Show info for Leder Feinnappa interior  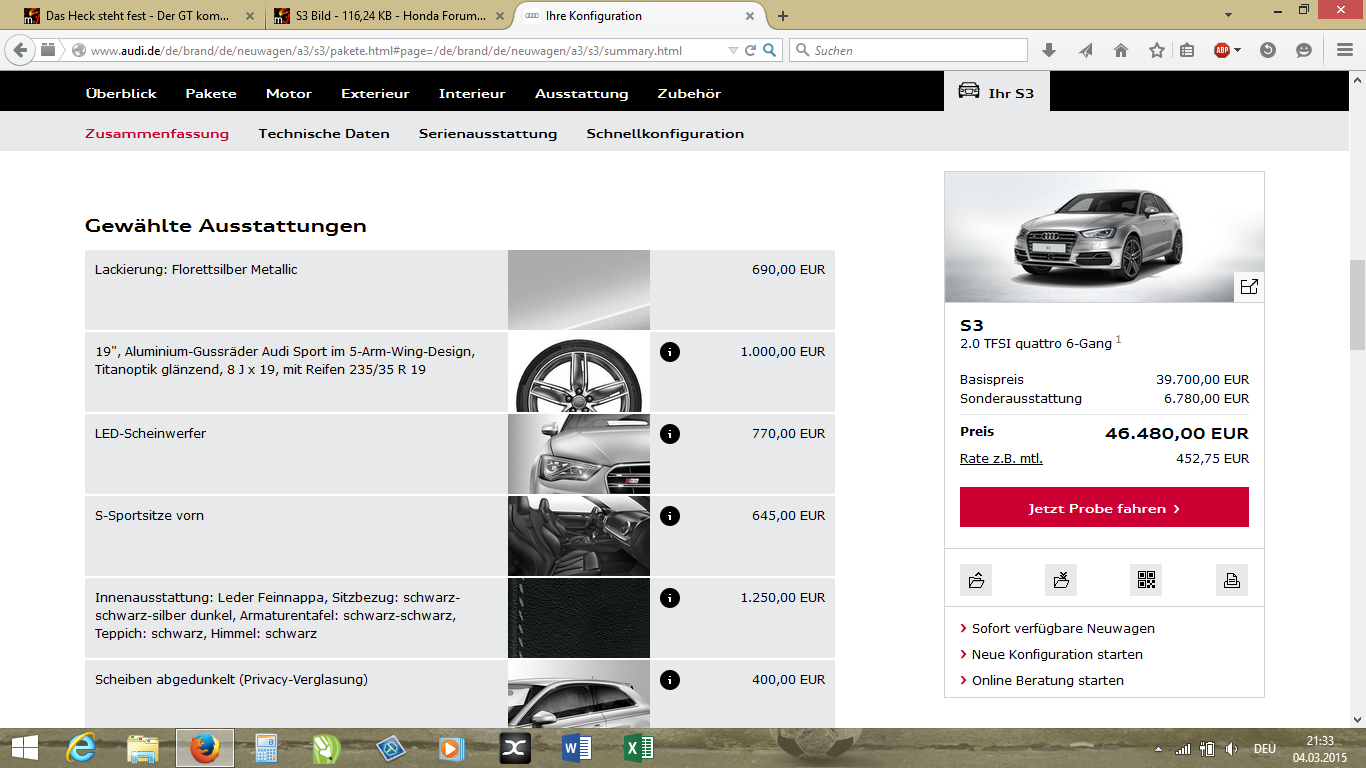click(x=670, y=597)
